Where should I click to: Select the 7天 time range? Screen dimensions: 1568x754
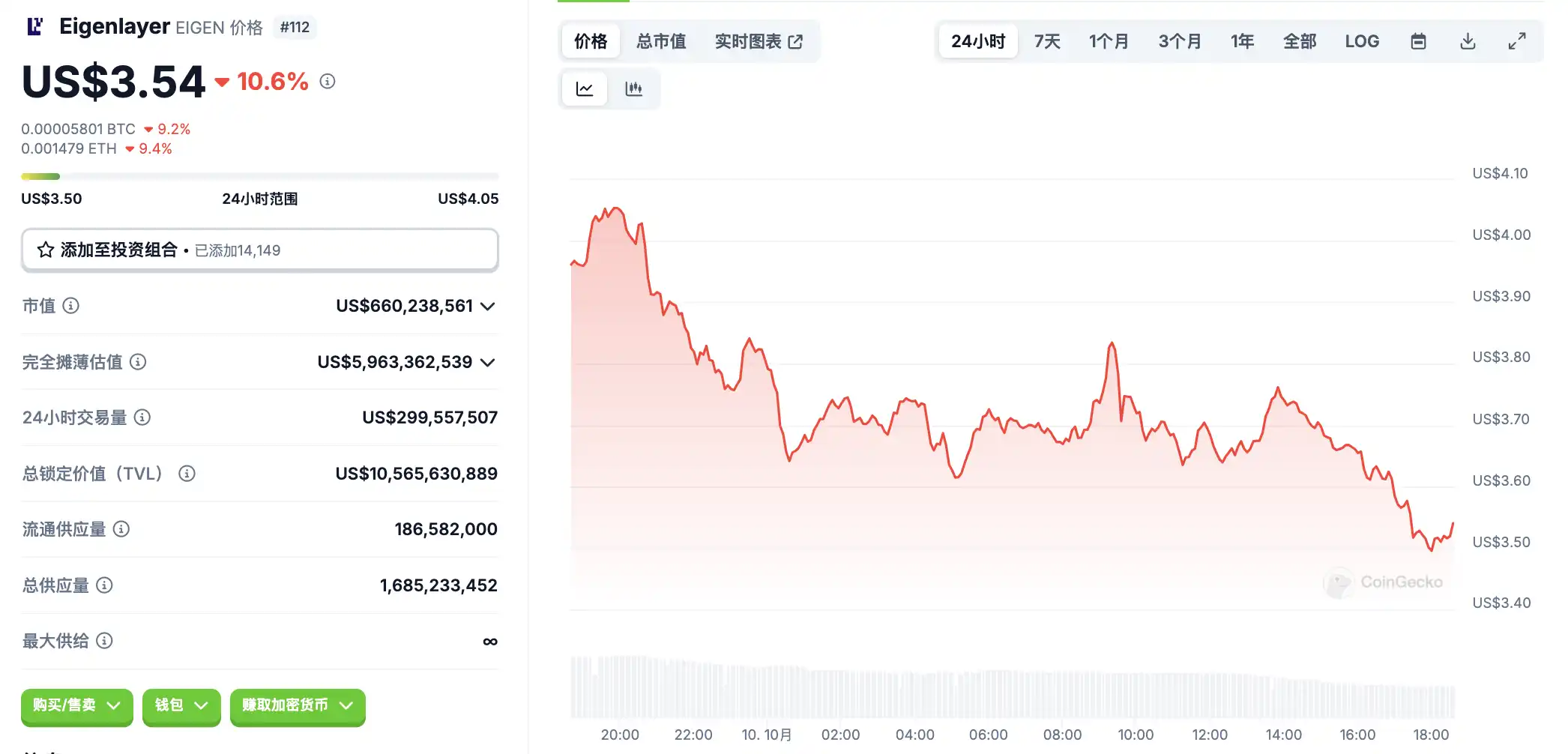click(x=1047, y=41)
